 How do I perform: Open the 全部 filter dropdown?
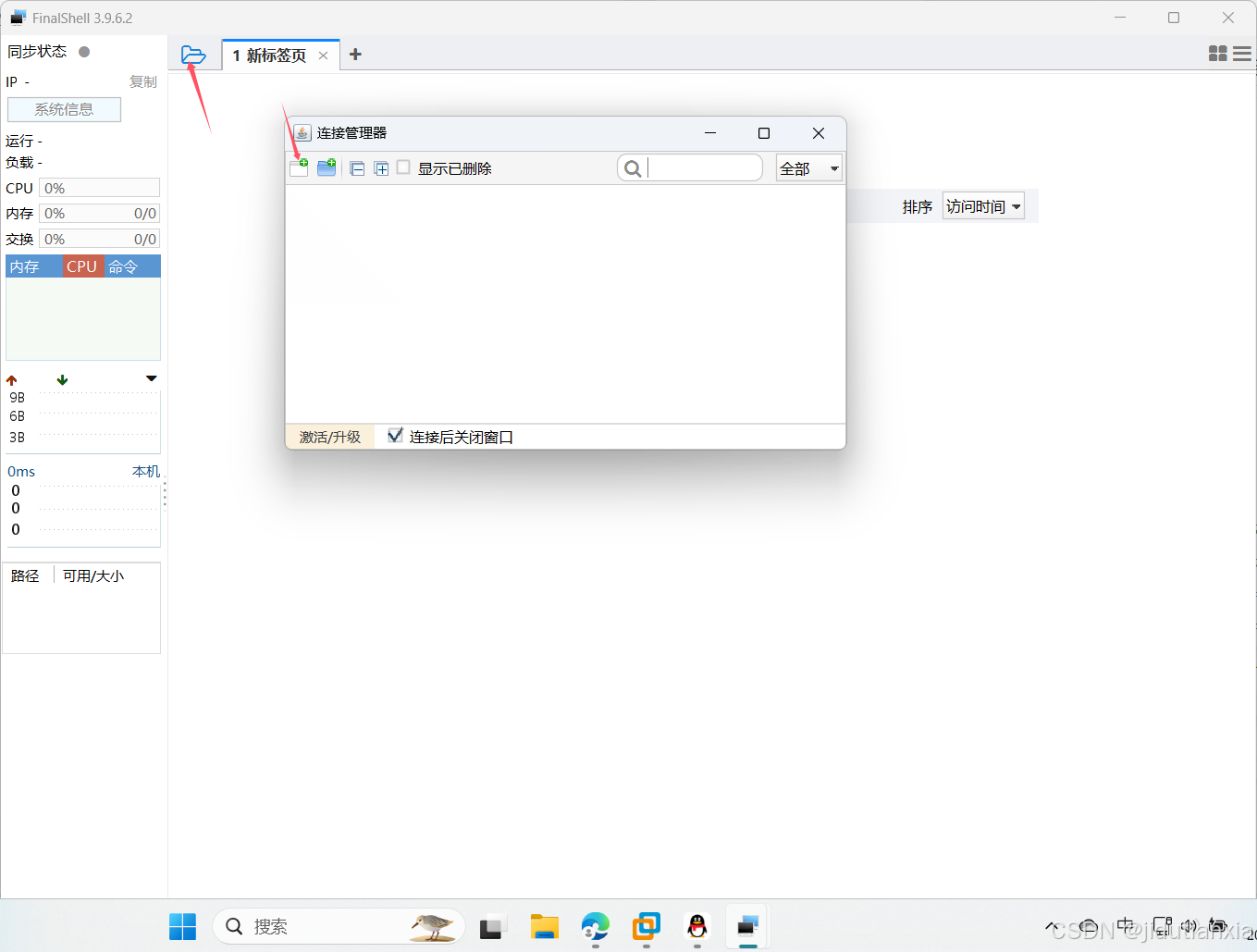(808, 168)
